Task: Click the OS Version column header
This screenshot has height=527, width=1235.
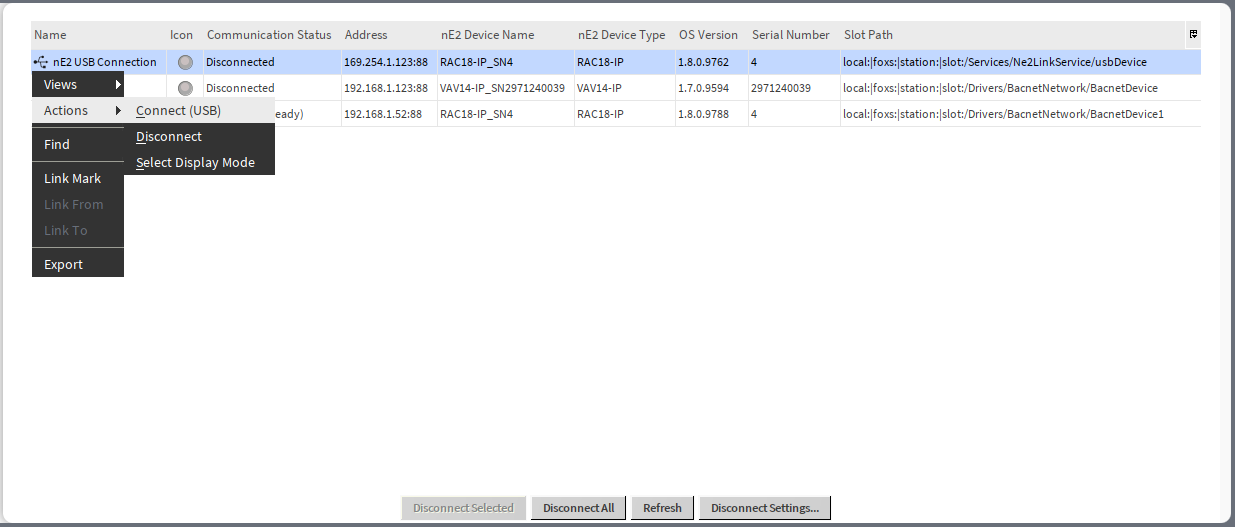Action: click(x=708, y=35)
